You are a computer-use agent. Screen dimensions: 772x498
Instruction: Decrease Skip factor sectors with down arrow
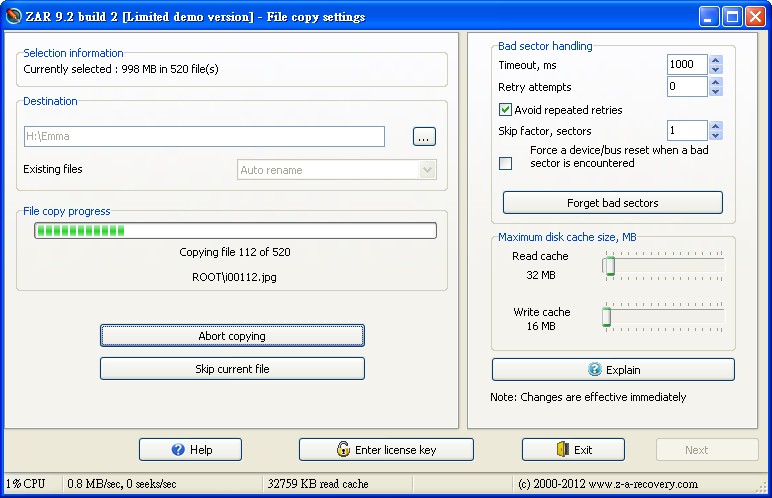[x=716, y=135]
